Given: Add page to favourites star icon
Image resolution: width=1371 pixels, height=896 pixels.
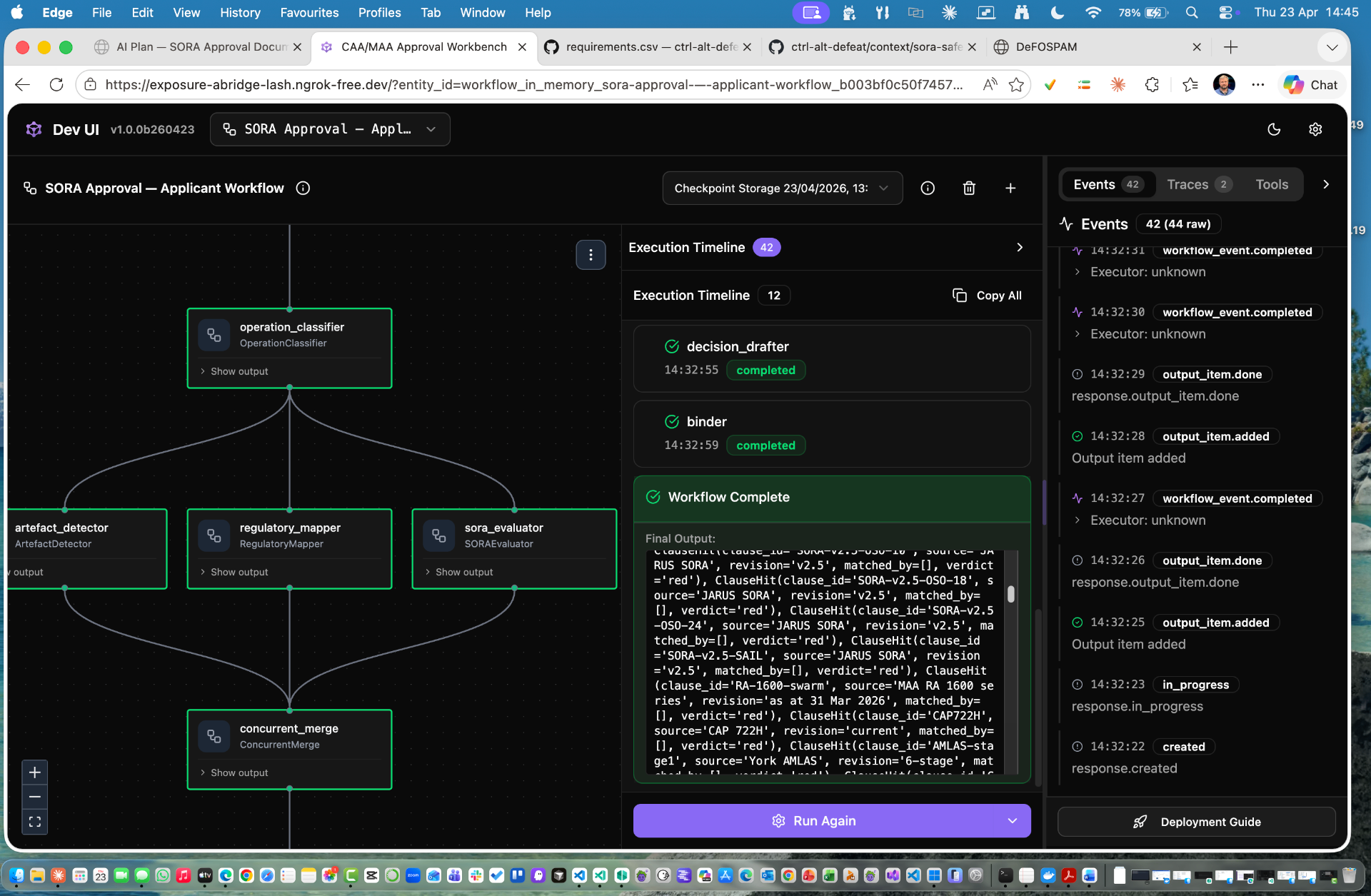Looking at the screenshot, I should (x=1016, y=84).
